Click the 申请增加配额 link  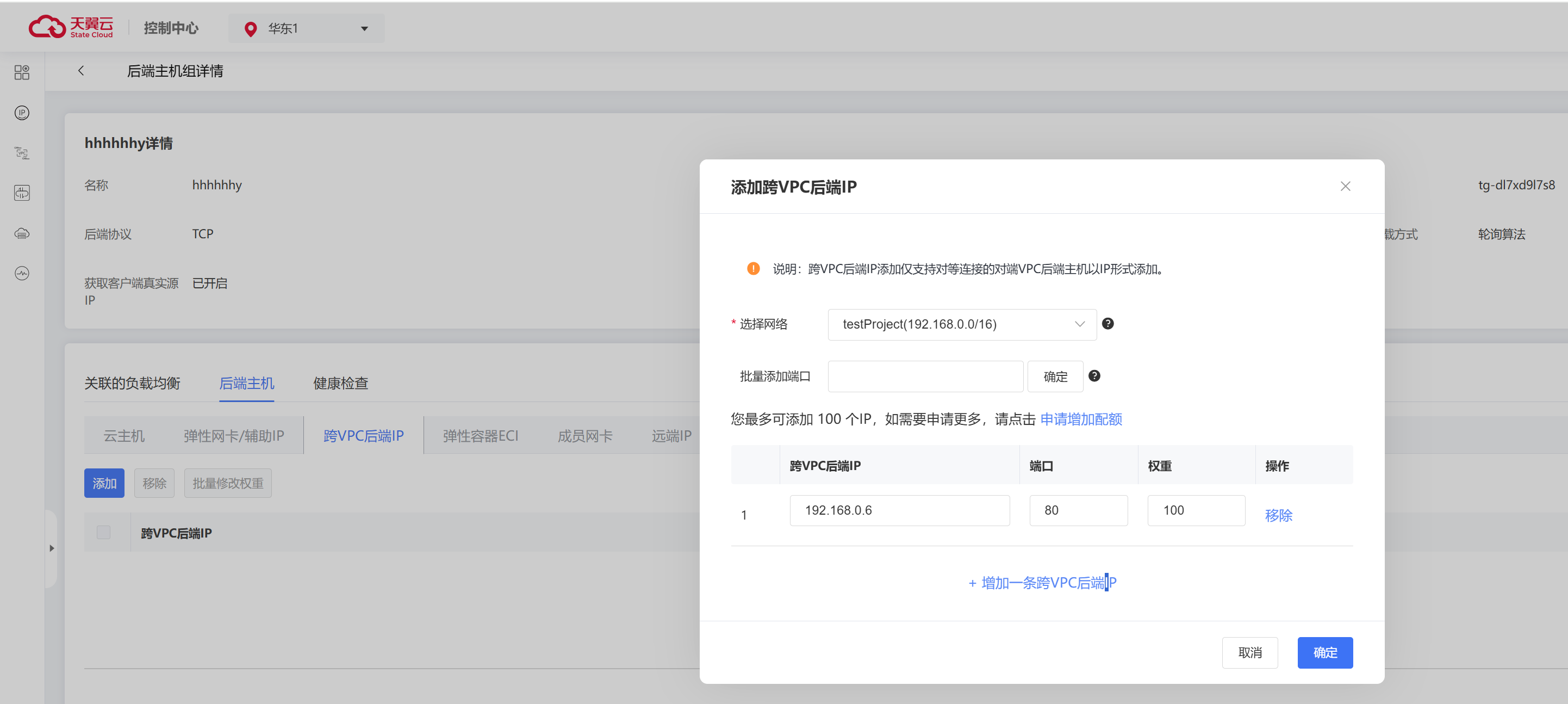click(1080, 419)
